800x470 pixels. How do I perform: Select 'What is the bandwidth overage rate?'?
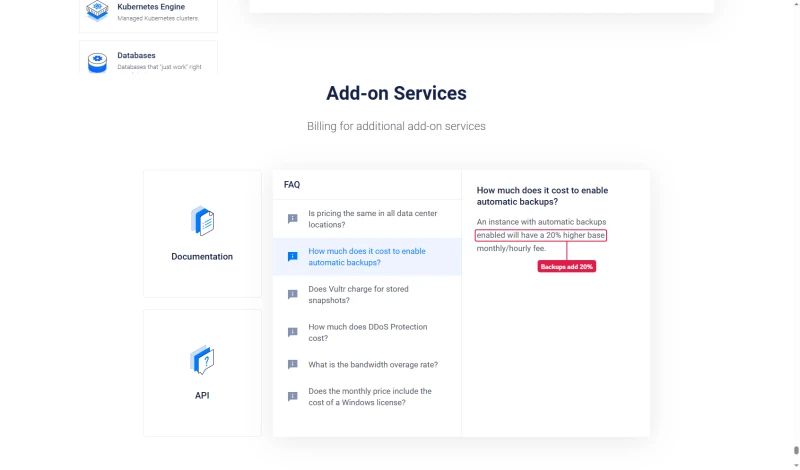coord(367,364)
